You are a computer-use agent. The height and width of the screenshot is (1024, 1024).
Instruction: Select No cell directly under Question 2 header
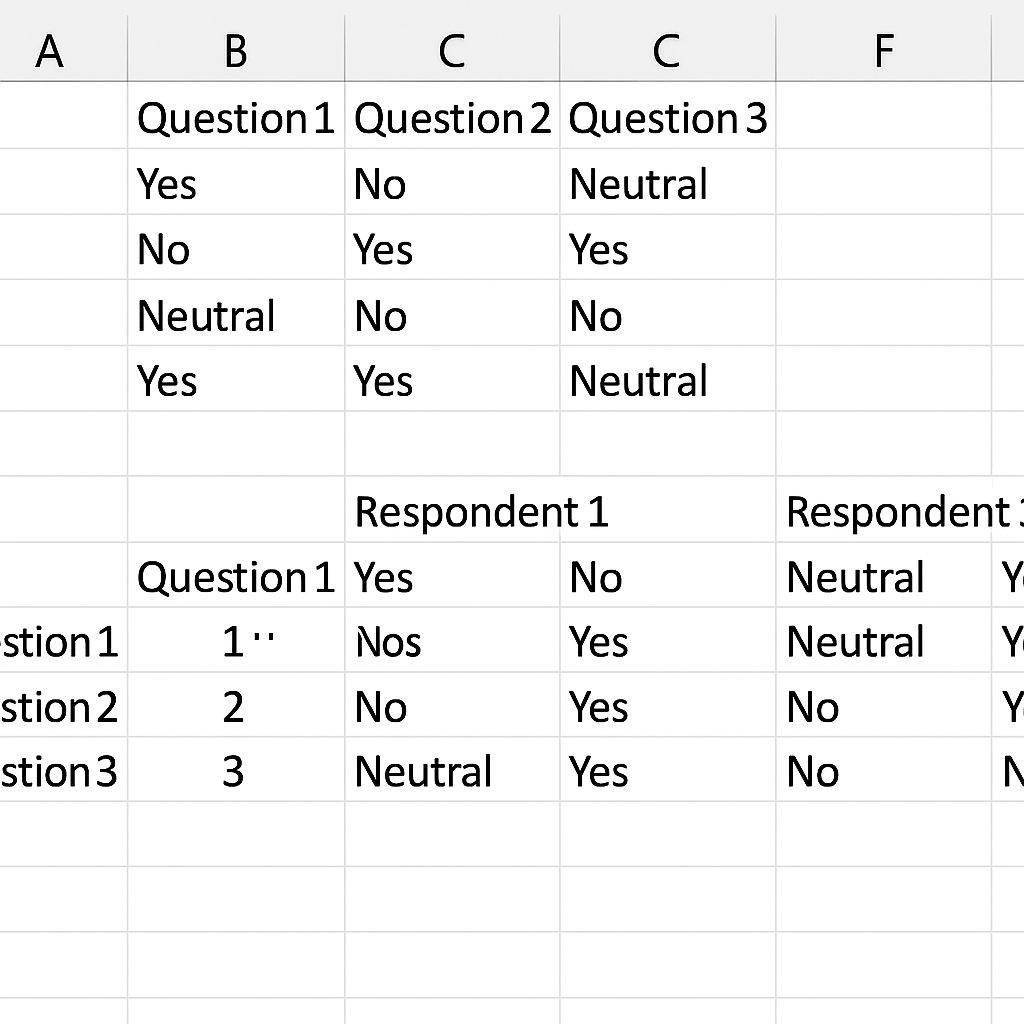(x=452, y=184)
